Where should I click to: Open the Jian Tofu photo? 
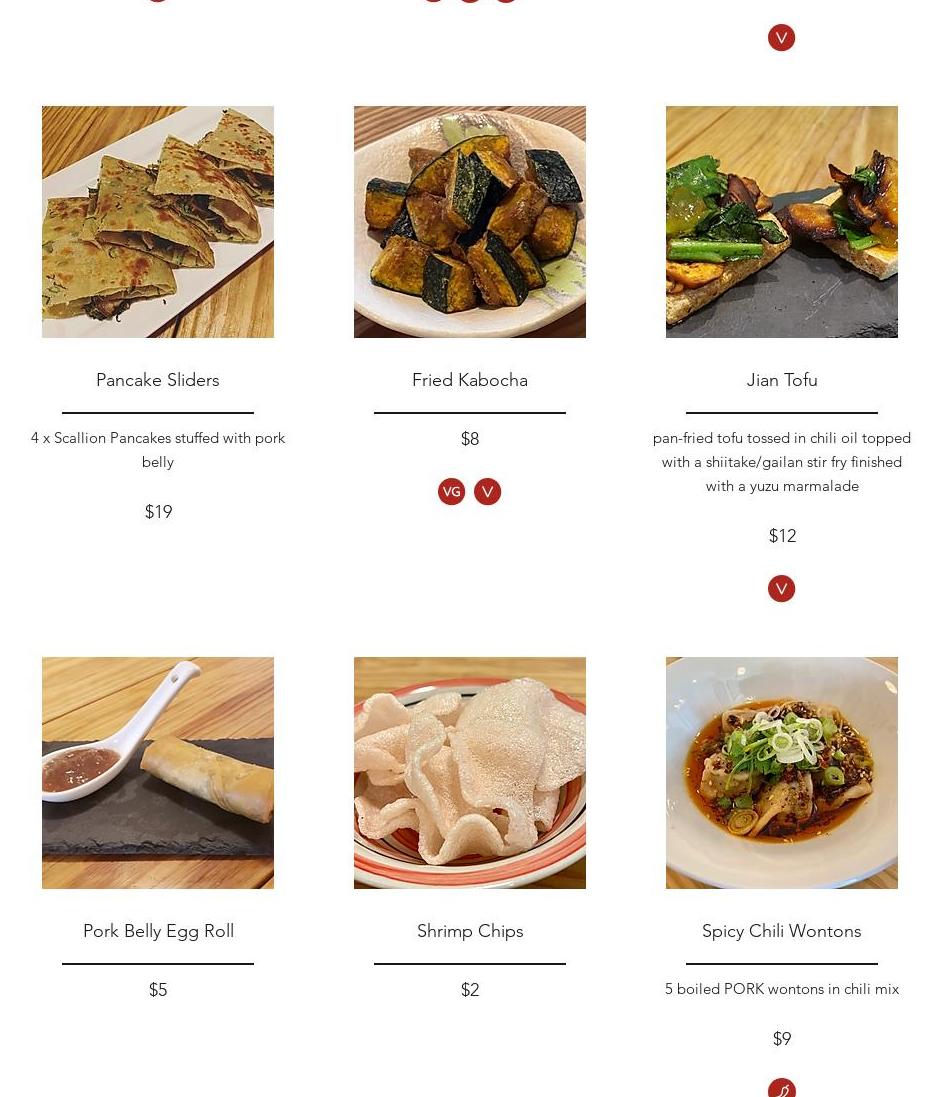[782, 222]
